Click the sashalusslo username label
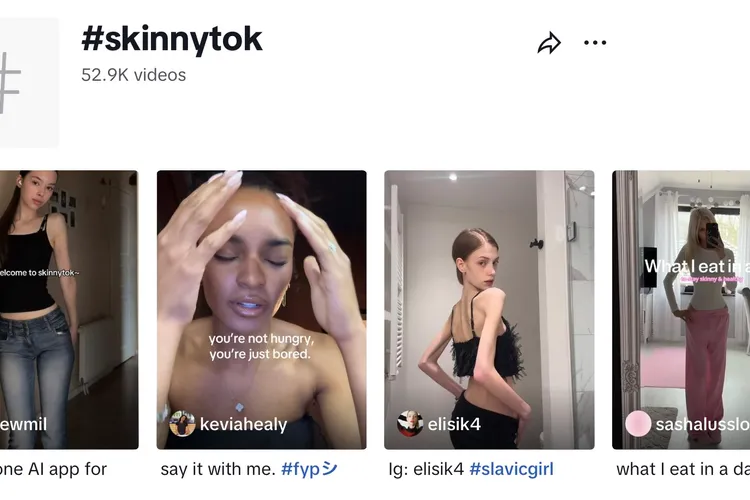 click(702, 425)
